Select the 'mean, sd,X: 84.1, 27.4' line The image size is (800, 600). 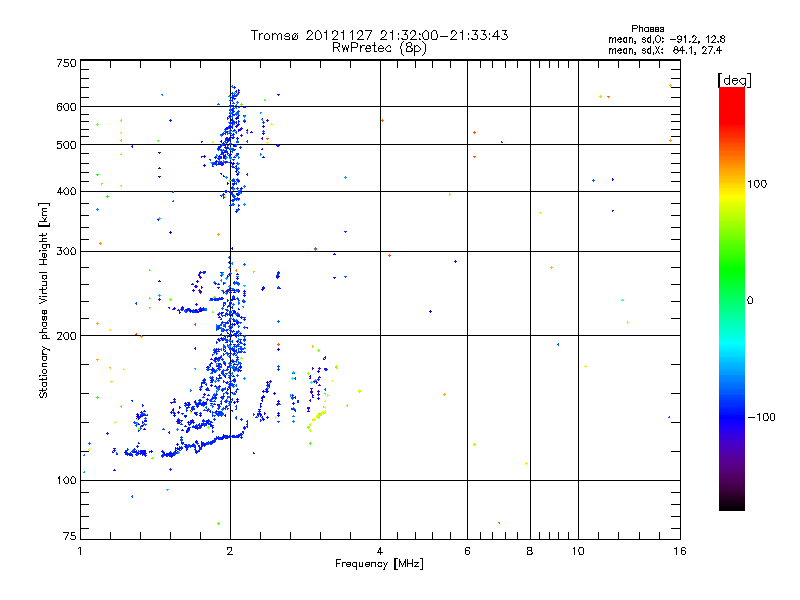point(665,50)
